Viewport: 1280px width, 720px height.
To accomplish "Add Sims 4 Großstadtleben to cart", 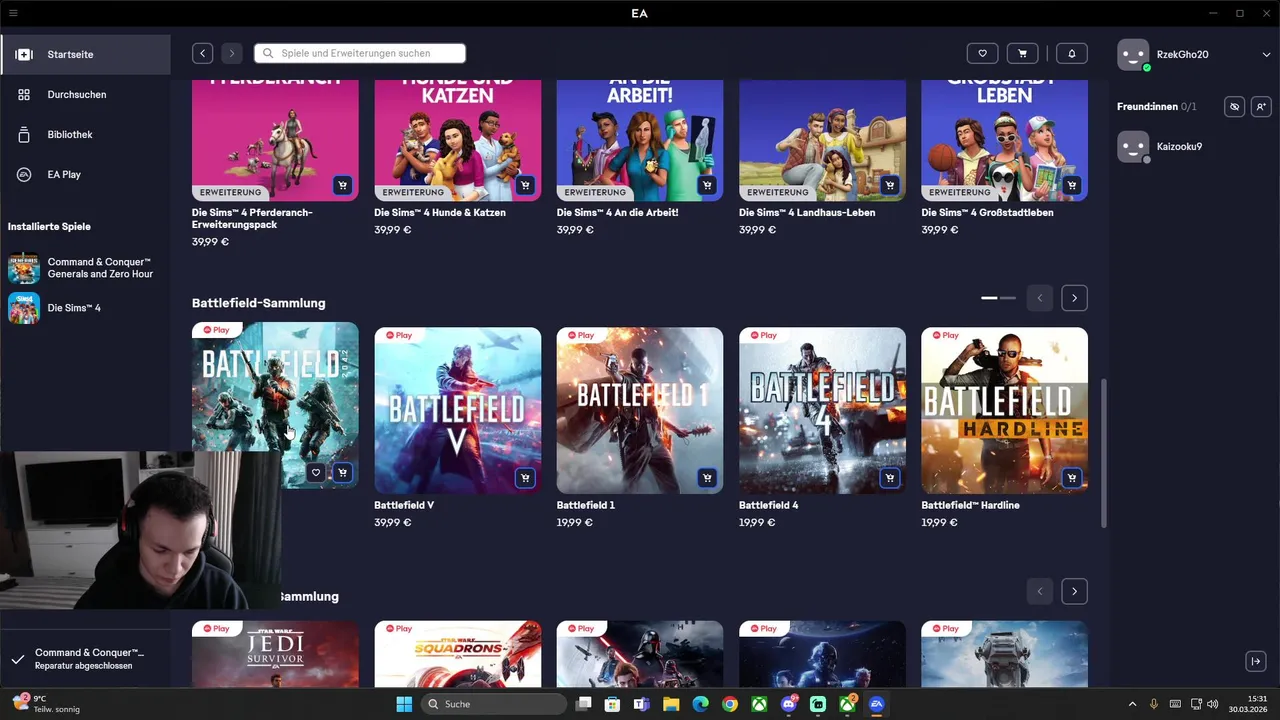I will tap(1072, 186).
